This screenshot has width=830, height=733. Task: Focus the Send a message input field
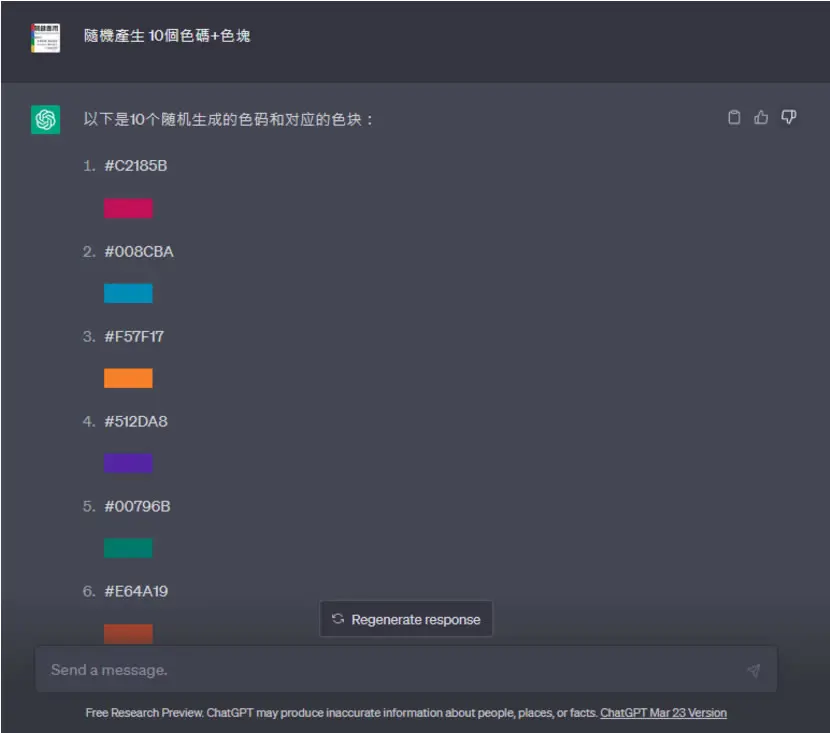tap(406, 669)
